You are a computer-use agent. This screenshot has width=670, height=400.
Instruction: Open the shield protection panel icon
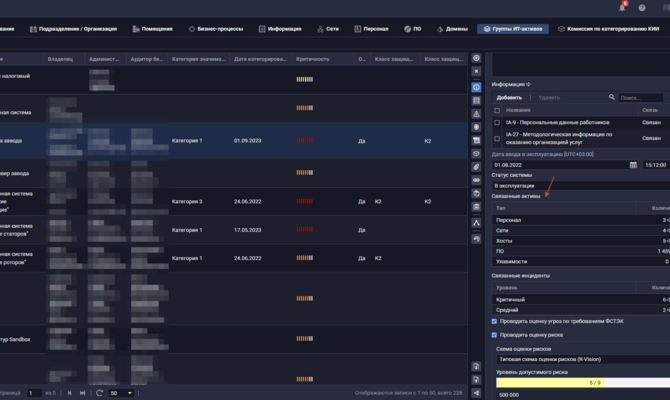[x=476, y=127]
